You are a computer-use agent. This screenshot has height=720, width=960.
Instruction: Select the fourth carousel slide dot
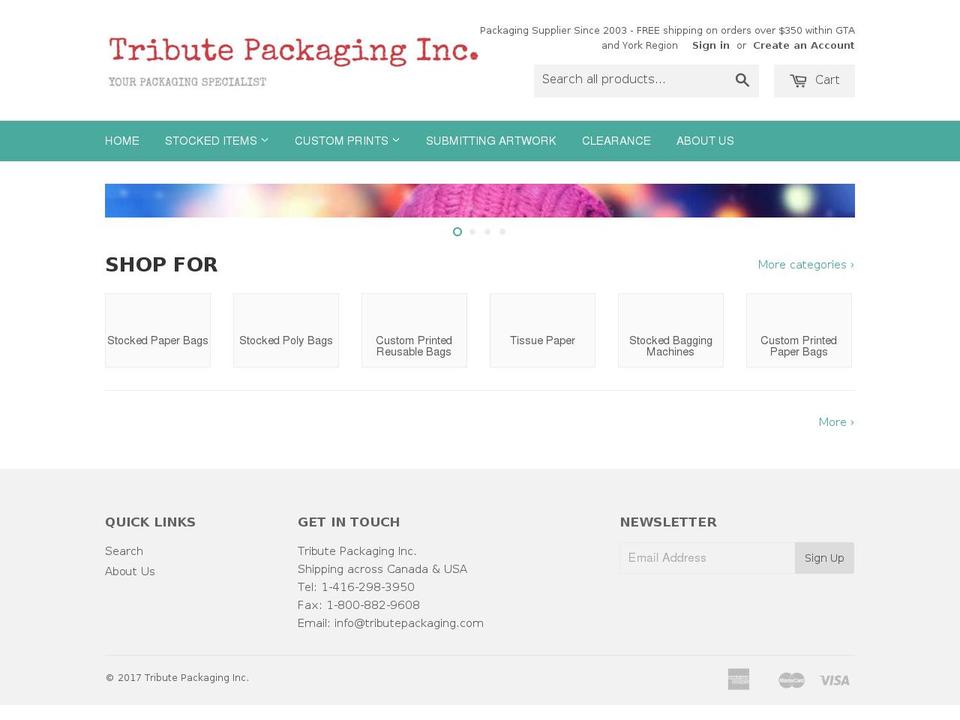[502, 231]
